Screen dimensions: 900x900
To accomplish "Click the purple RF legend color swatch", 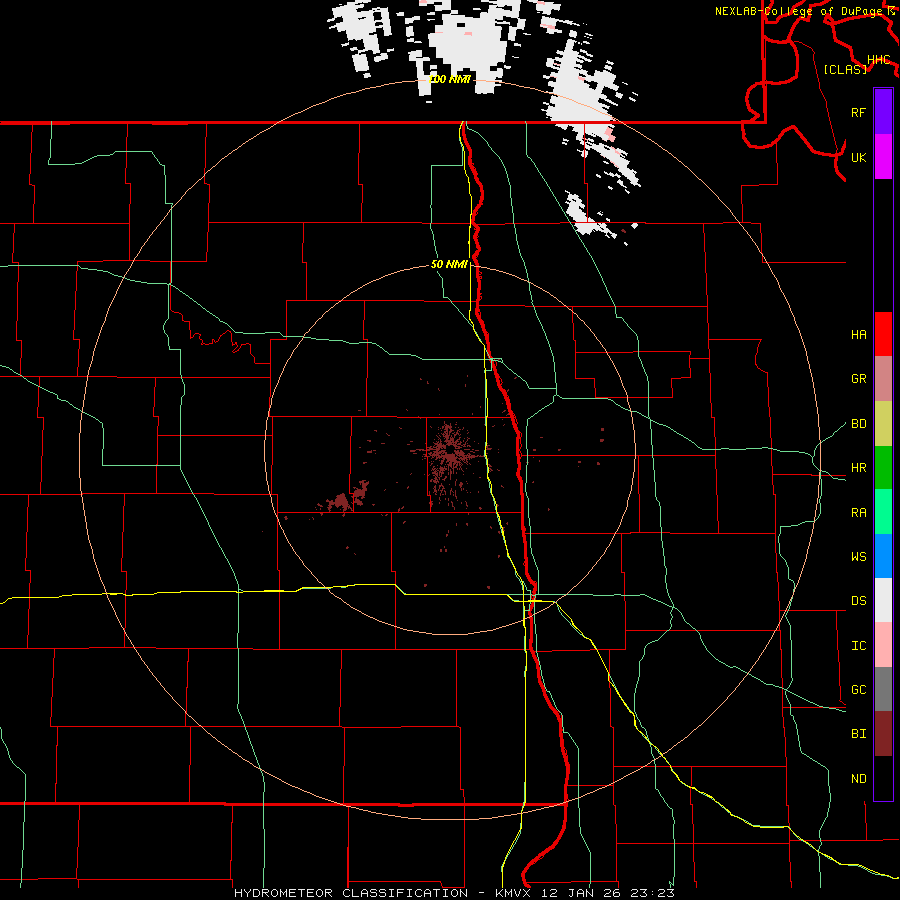I will [x=883, y=112].
